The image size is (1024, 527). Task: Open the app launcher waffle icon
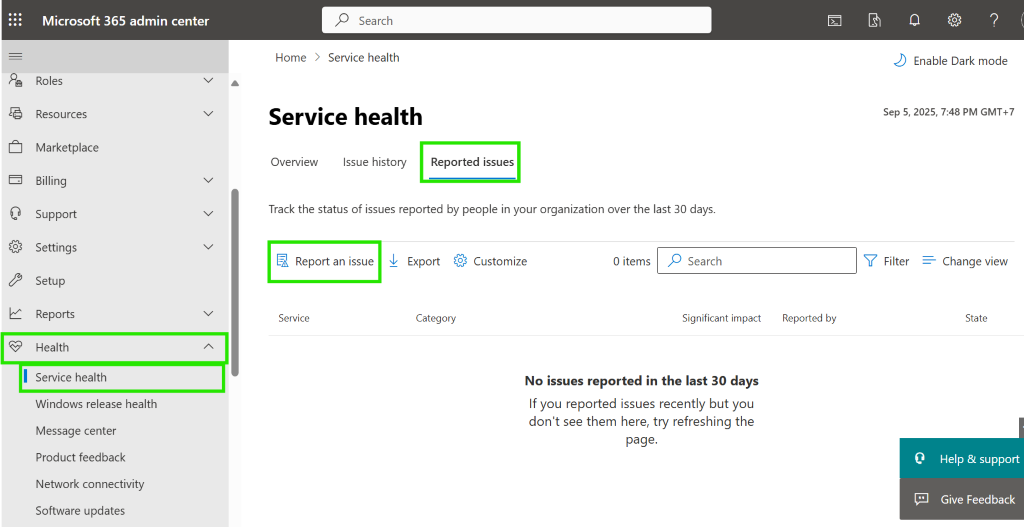click(15, 20)
